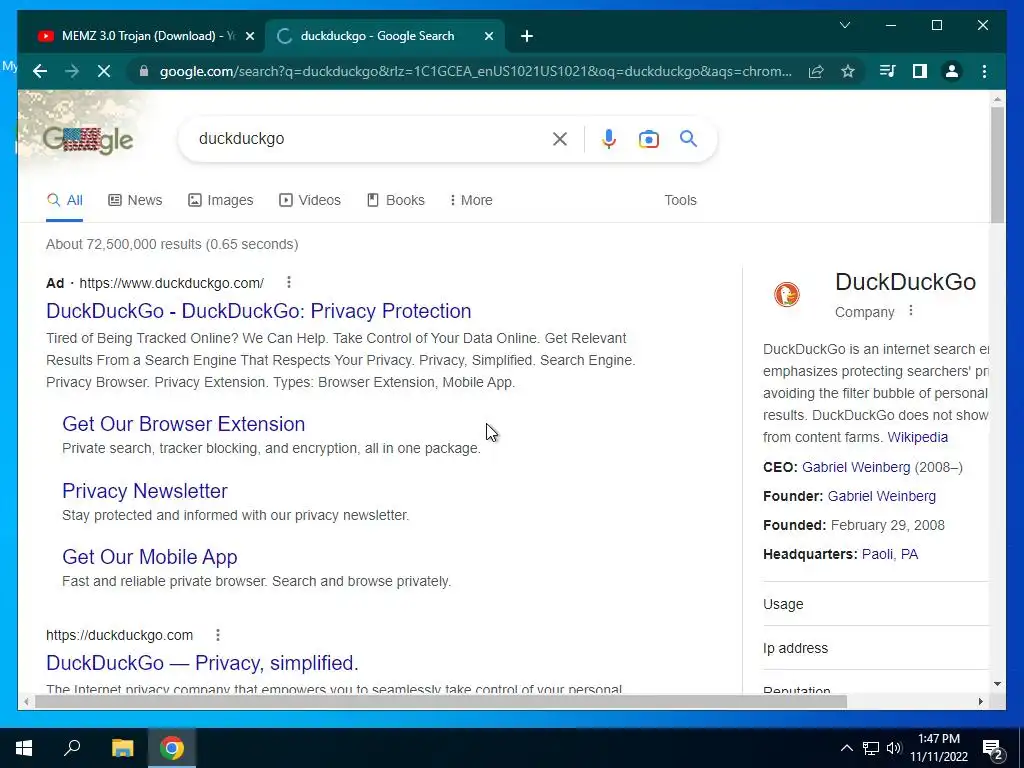The width and height of the screenshot is (1024, 768).
Task: Show hidden tray icons chevron
Action: tap(846, 748)
